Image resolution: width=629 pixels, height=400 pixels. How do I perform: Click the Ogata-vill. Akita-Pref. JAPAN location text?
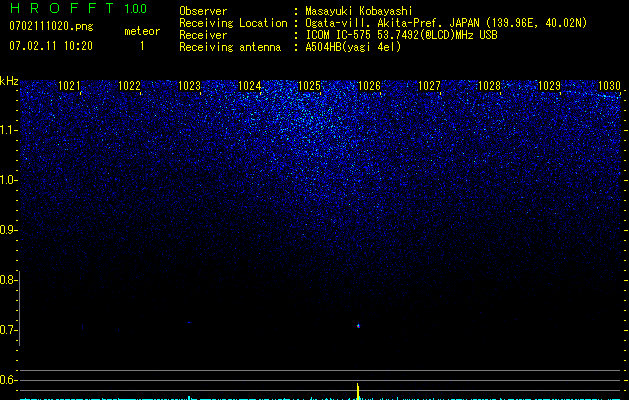click(392, 23)
